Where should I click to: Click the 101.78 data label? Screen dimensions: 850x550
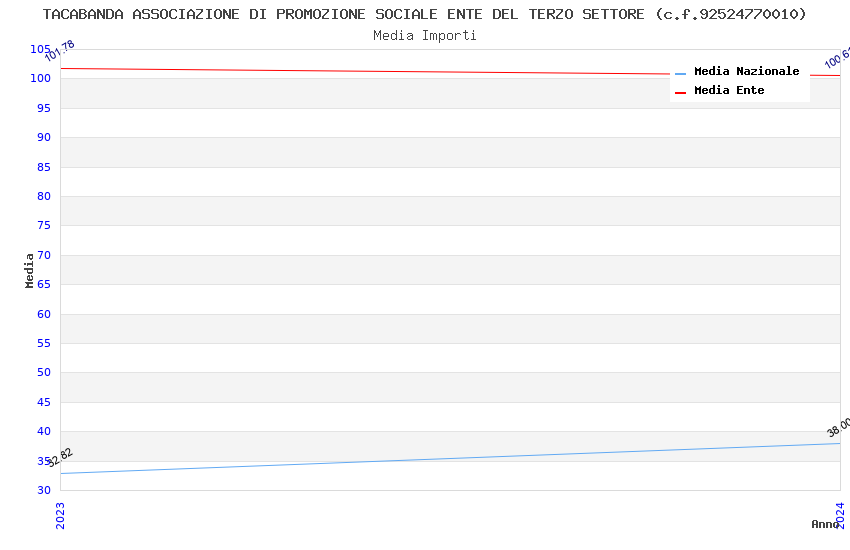59,51
